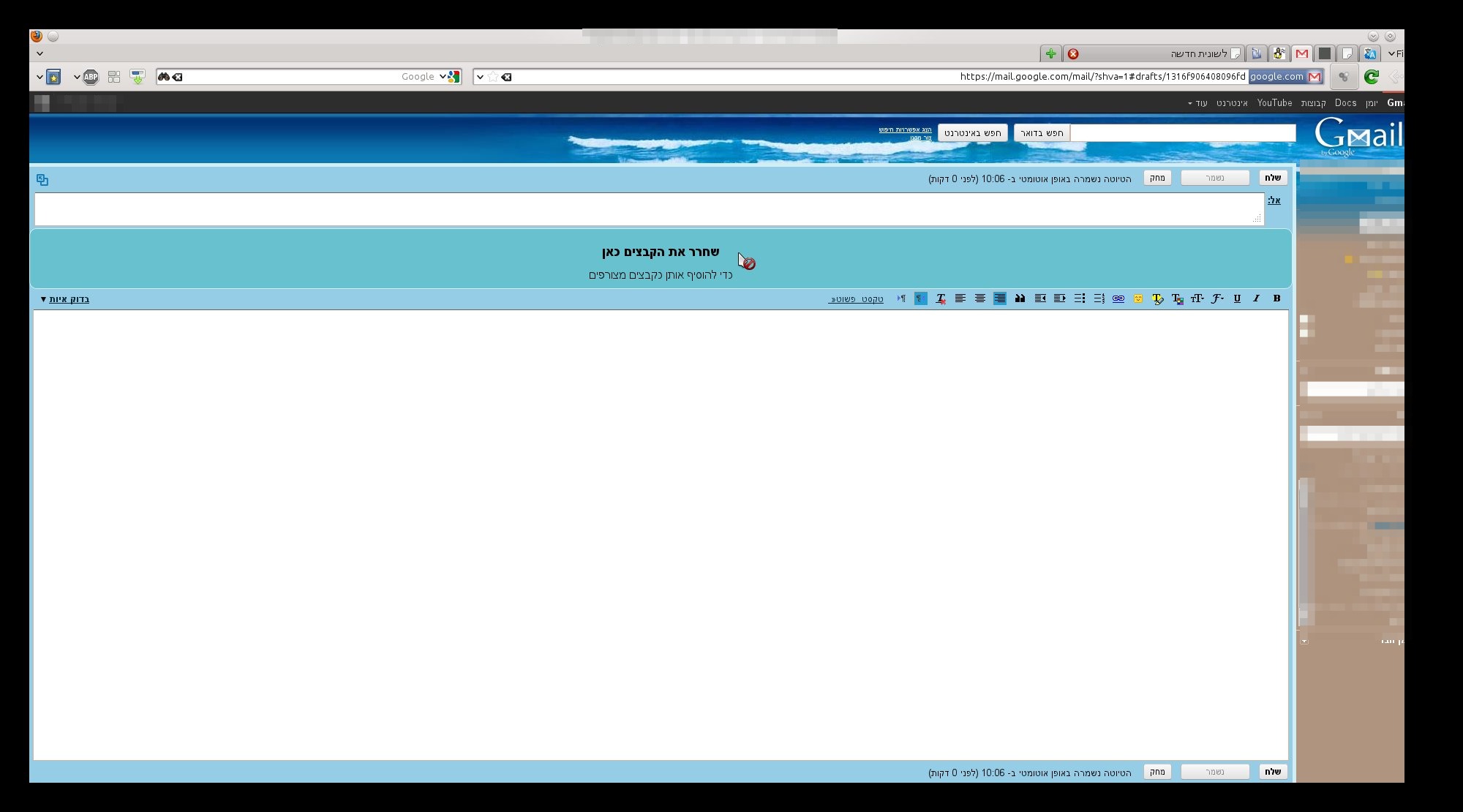1463x812 pixels.
Task: Pop out compose into new window
Action: [x=42, y=180]
